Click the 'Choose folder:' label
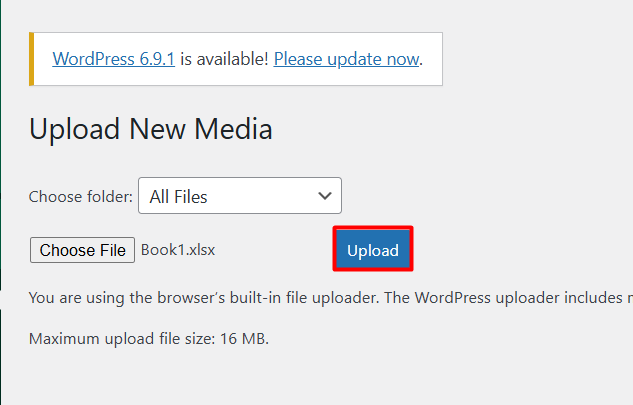This screenshot has height=405, width=633. (x=80, y=197)
